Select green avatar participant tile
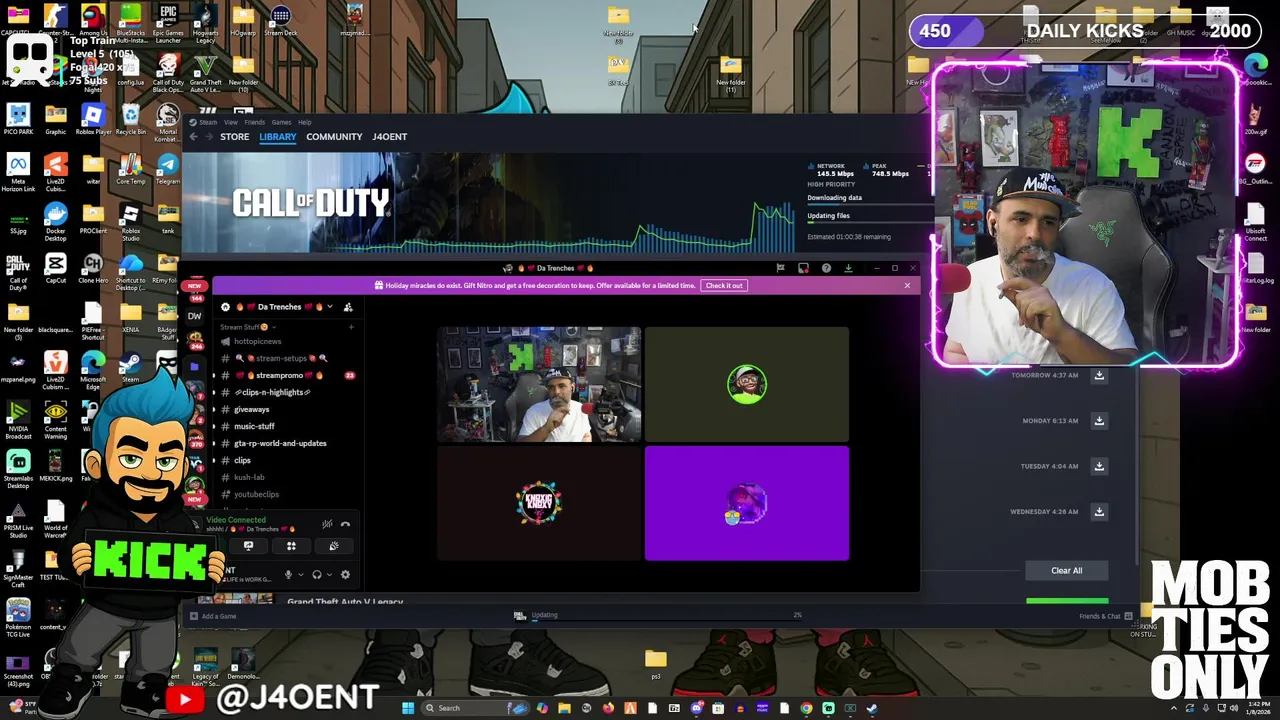 (x=747, y=384)
